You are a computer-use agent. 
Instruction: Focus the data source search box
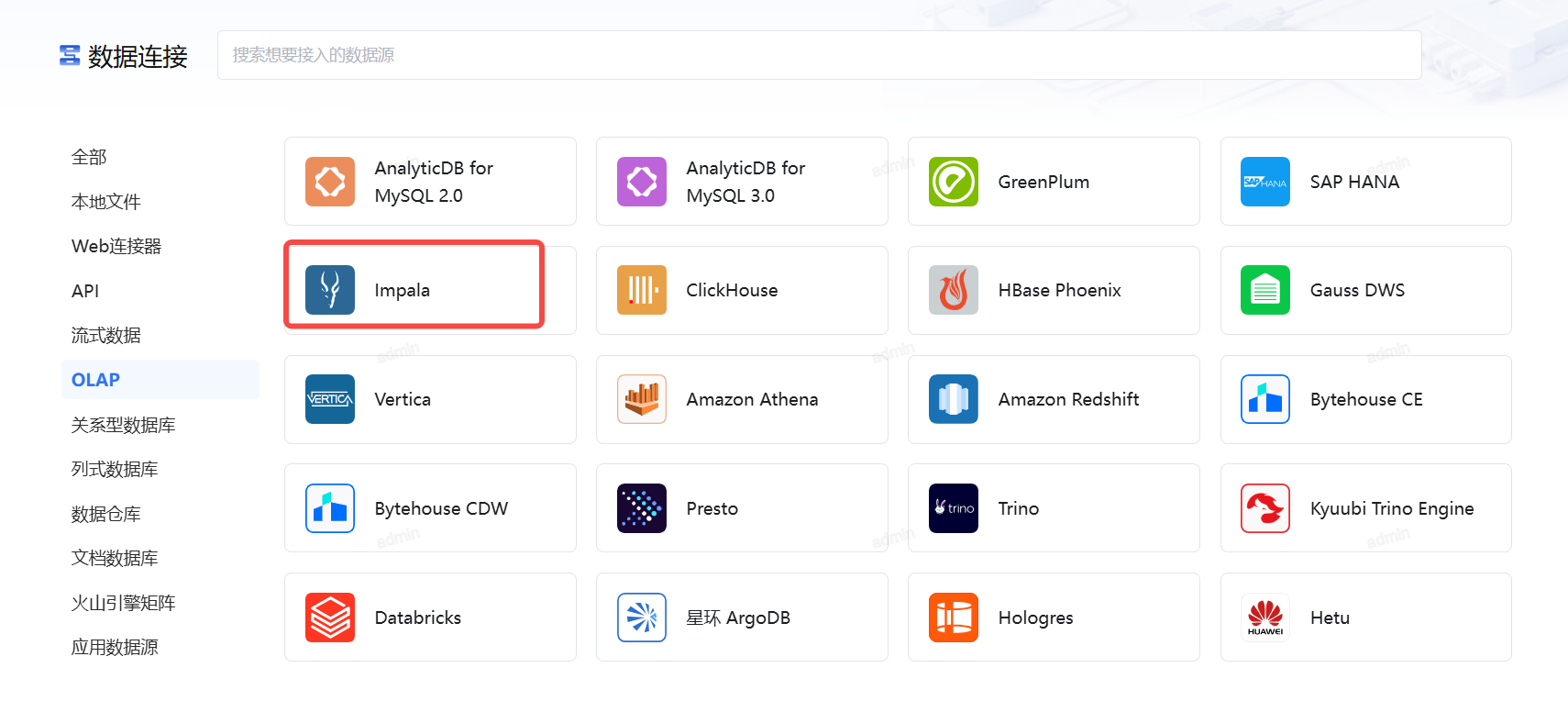tap(819, 55)
